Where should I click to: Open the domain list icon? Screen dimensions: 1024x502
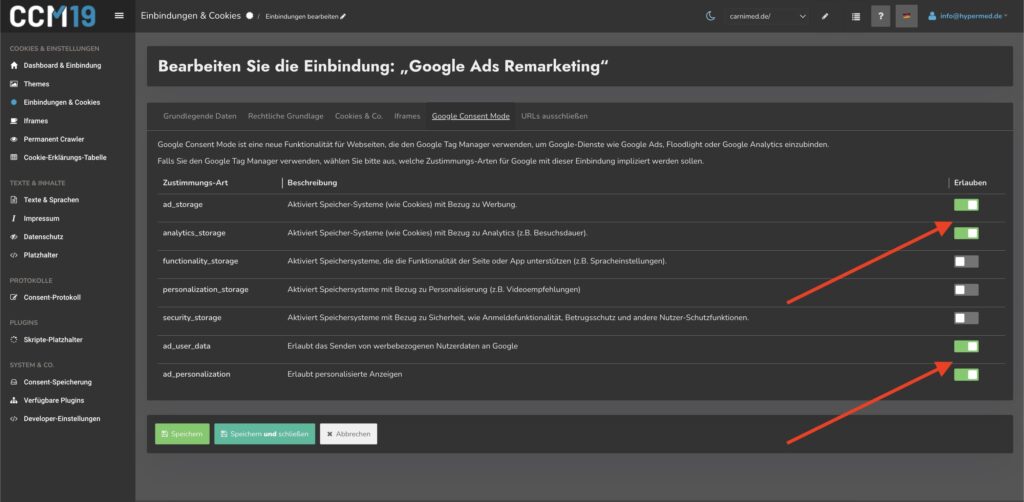point(856,16)
